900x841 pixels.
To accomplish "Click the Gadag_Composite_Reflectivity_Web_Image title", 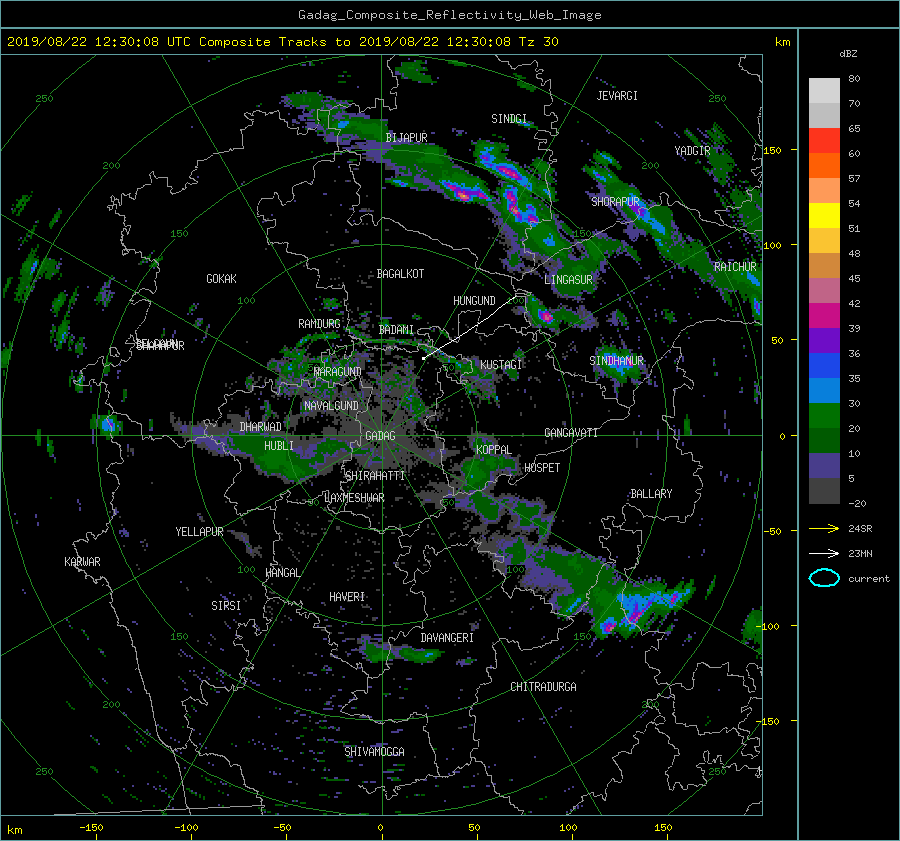I will click(x=449, y=15).
